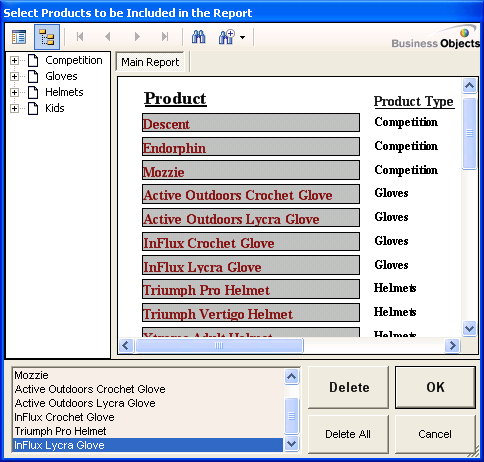Select InFlux Crochet Glove in list
Screen dimensions: 484x462
point(148,417)
